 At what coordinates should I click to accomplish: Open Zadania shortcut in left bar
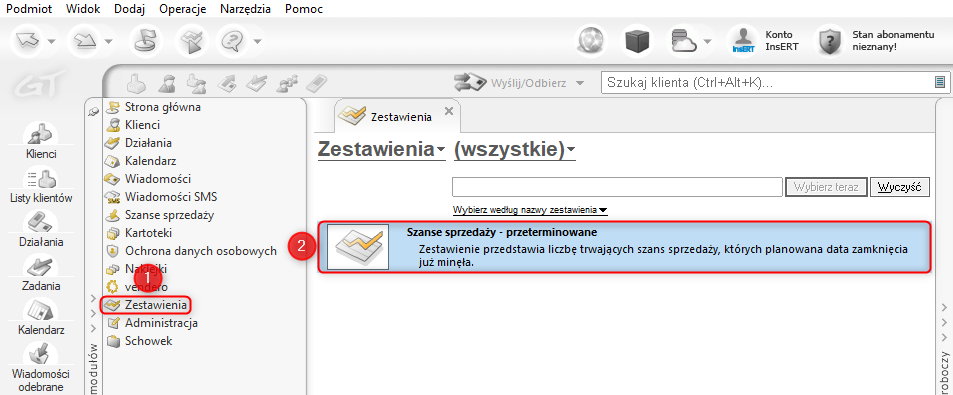[40, 273]
